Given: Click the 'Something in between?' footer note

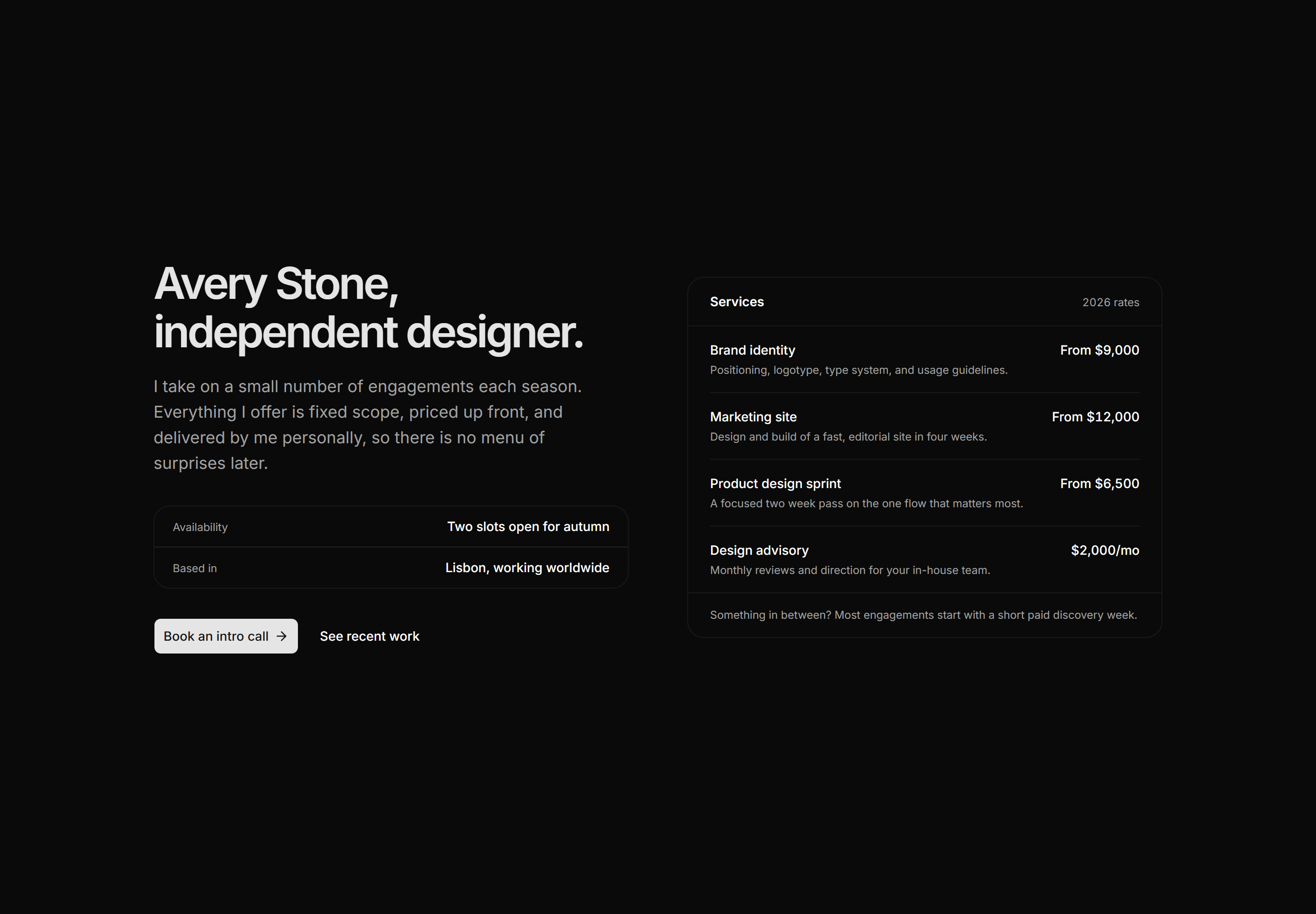Looking at the screenshot, I should tap(923, 615).
